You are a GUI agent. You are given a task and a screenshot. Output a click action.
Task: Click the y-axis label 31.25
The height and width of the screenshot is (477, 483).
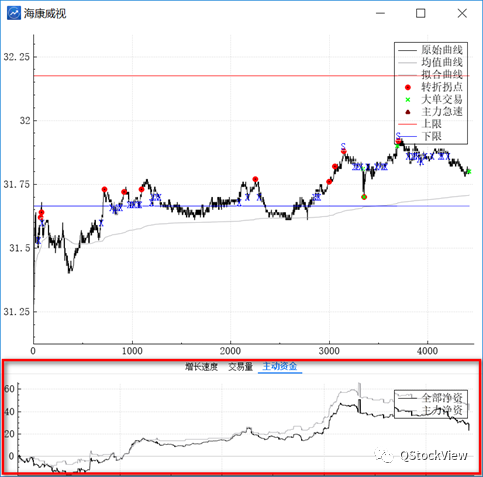16,312
